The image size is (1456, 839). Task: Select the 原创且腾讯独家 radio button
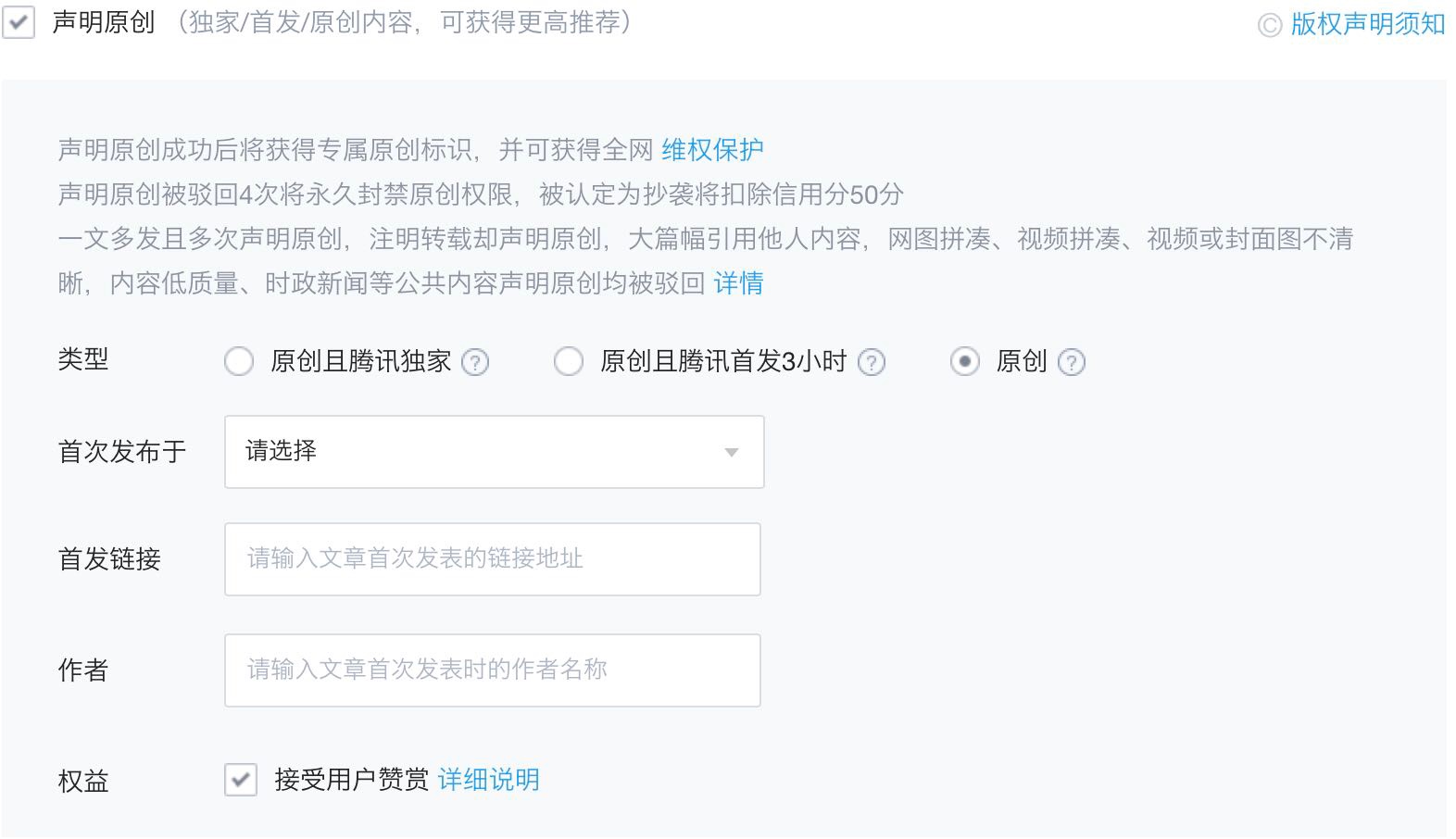[x=239, y=361]
